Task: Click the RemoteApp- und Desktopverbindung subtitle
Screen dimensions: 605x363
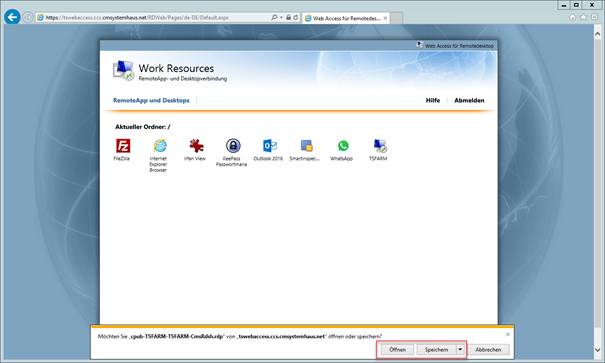Action: point(183,79)
